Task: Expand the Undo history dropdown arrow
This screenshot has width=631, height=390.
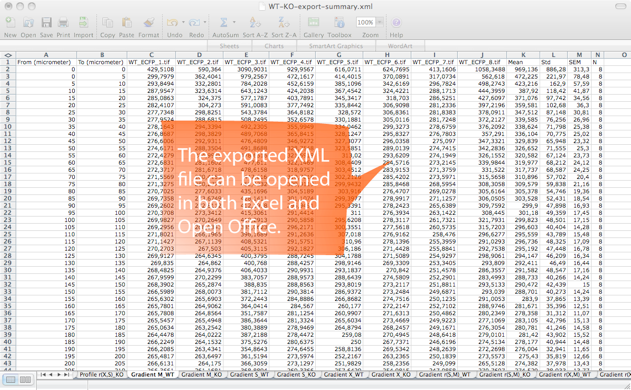Action: 183,22
